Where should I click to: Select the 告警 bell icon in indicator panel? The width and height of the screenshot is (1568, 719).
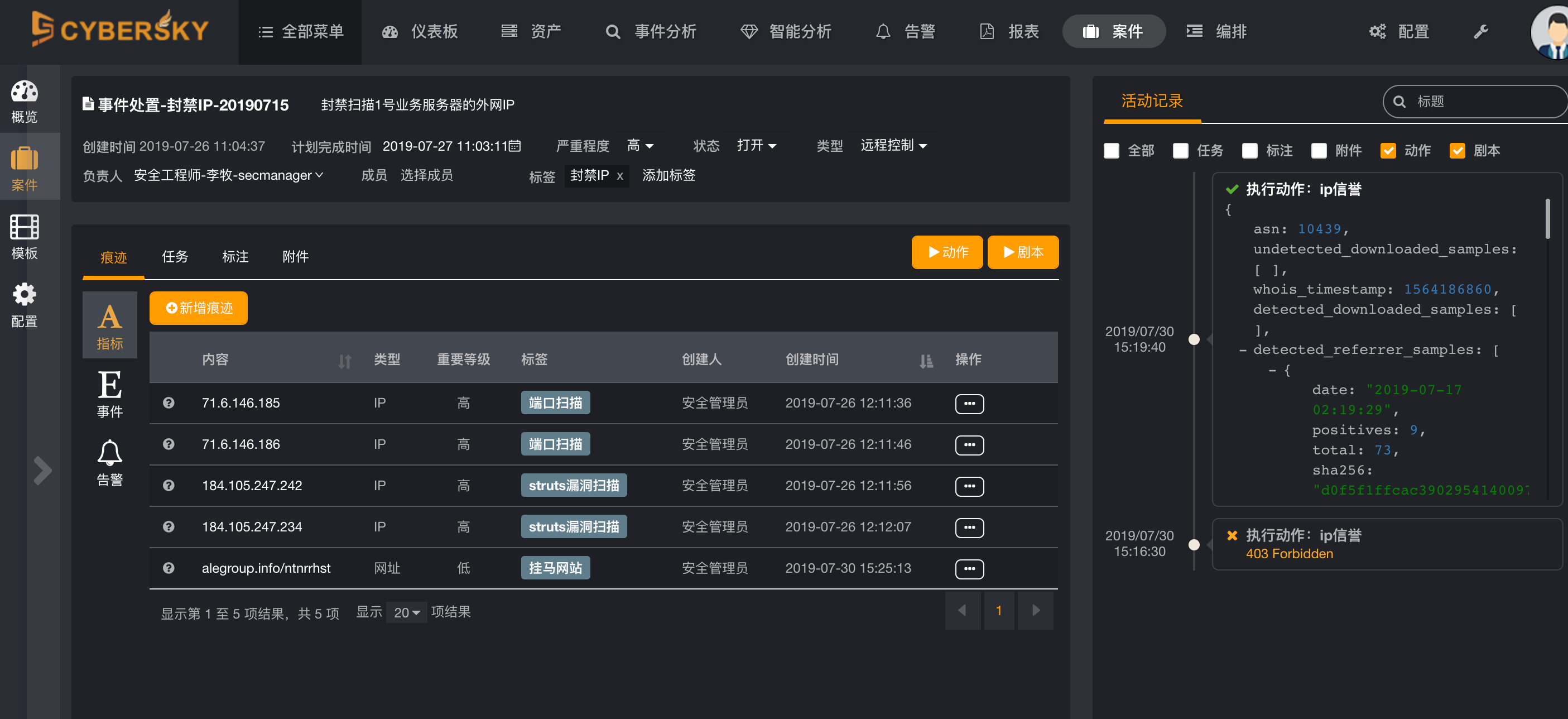coord(109,453)
